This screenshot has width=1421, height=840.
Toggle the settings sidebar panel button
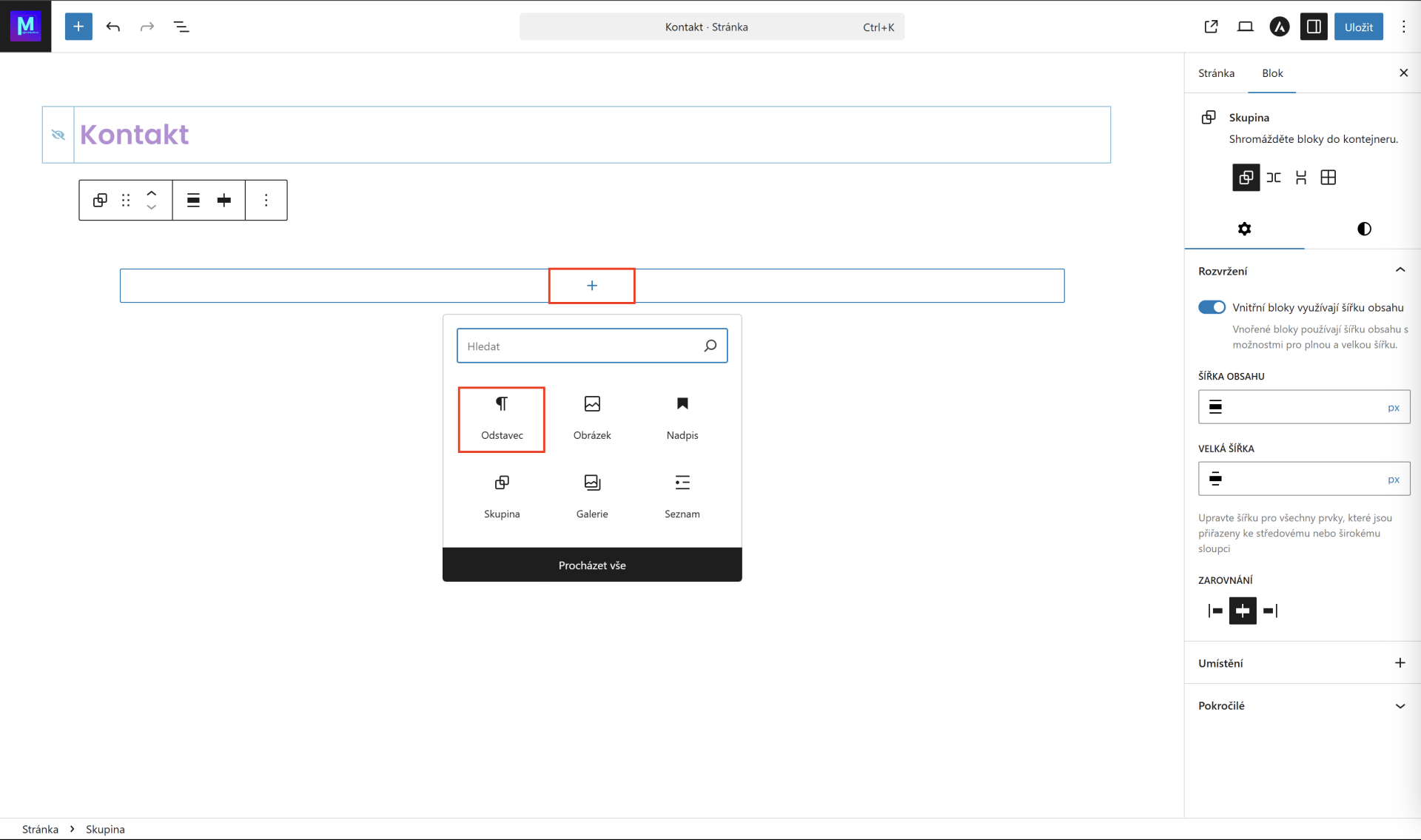pyautogui.click(x=1314, y=27)
